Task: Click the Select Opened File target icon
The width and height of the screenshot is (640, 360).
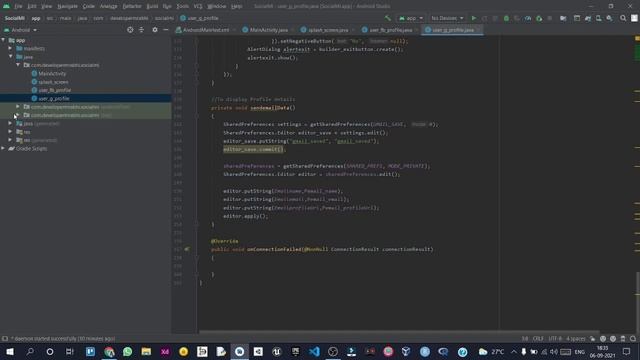Action: point(130,30)
